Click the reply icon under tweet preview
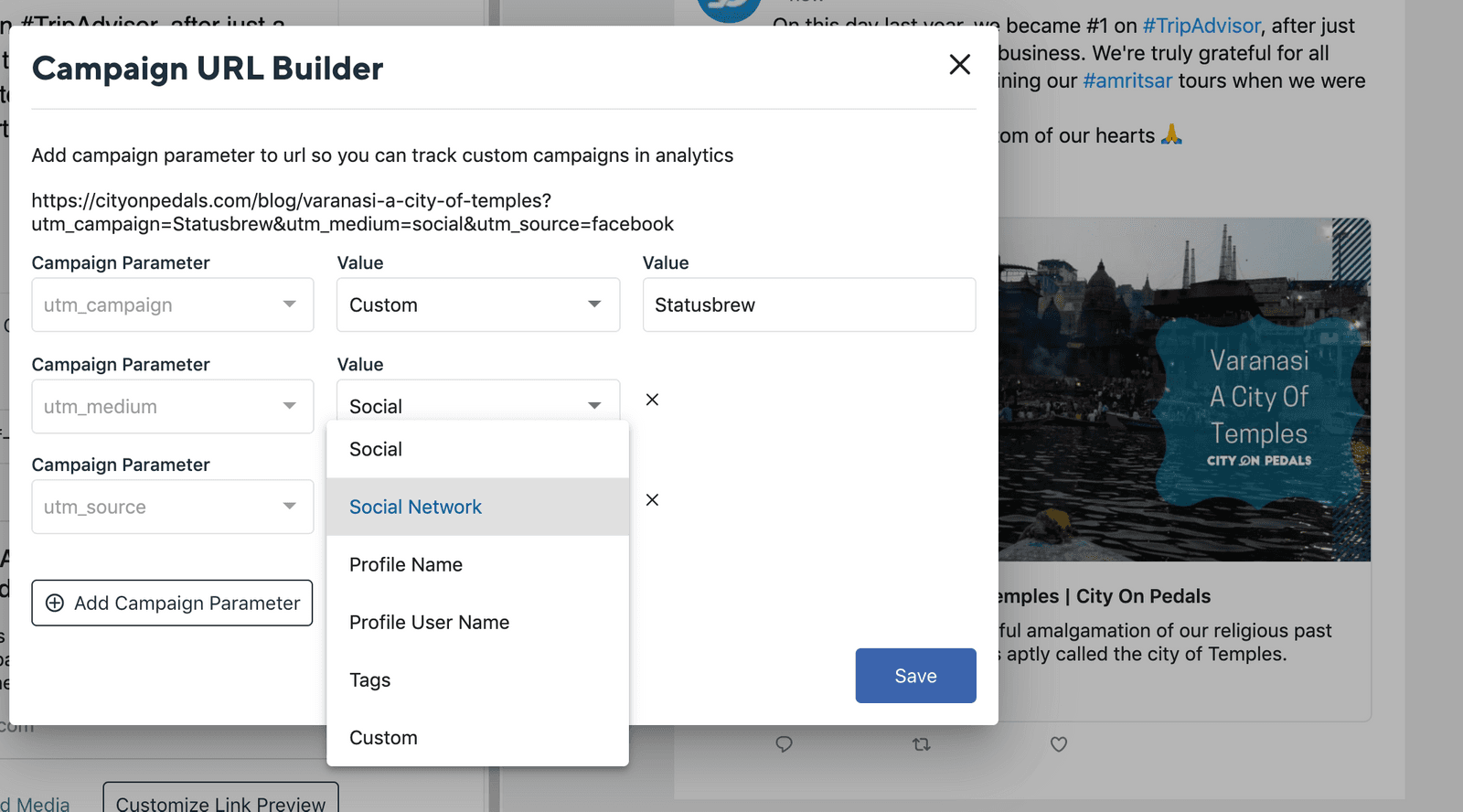This screenshot has width=1463, height=812. click(x=784, y=744)
